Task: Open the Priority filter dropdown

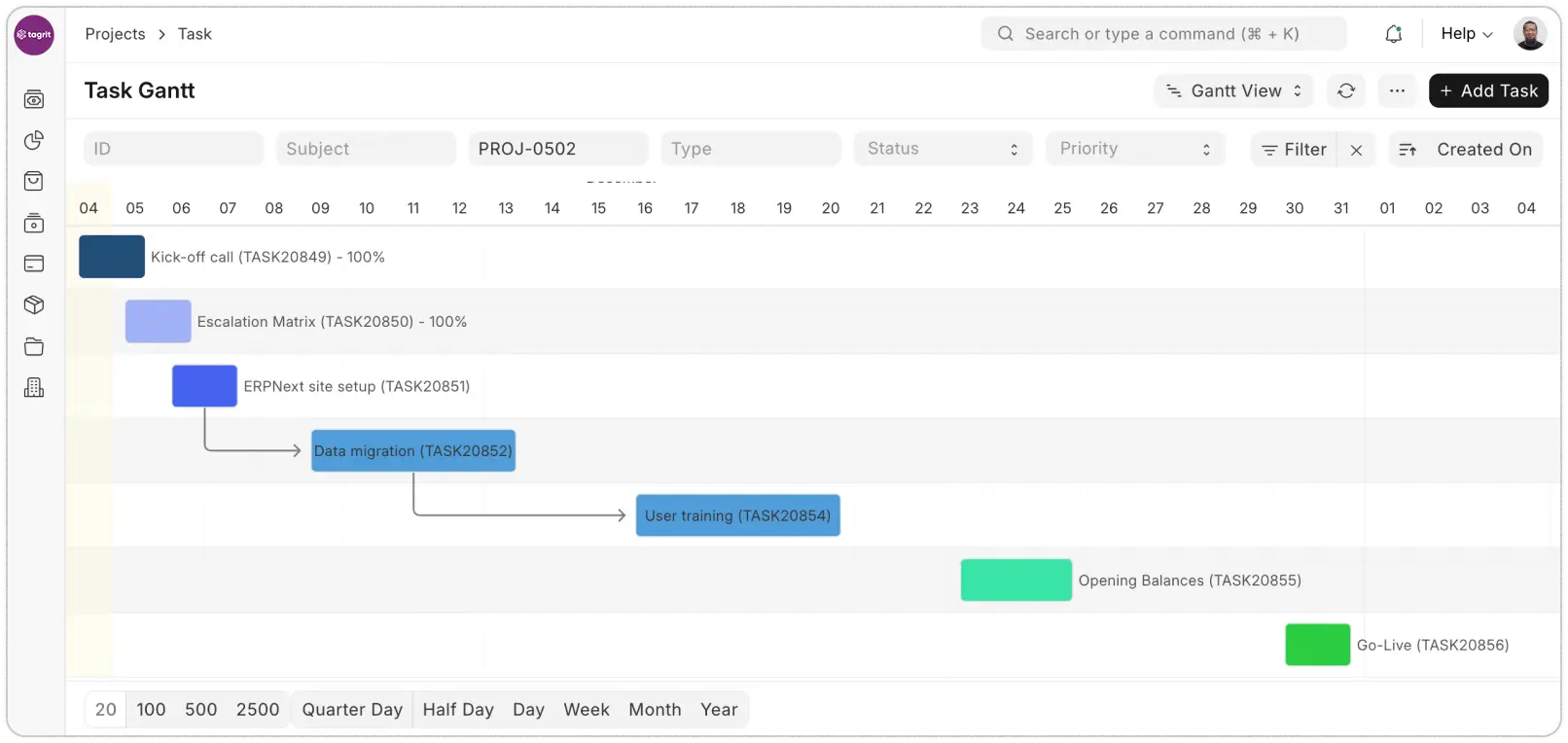Action: [x=1135, y=149]
